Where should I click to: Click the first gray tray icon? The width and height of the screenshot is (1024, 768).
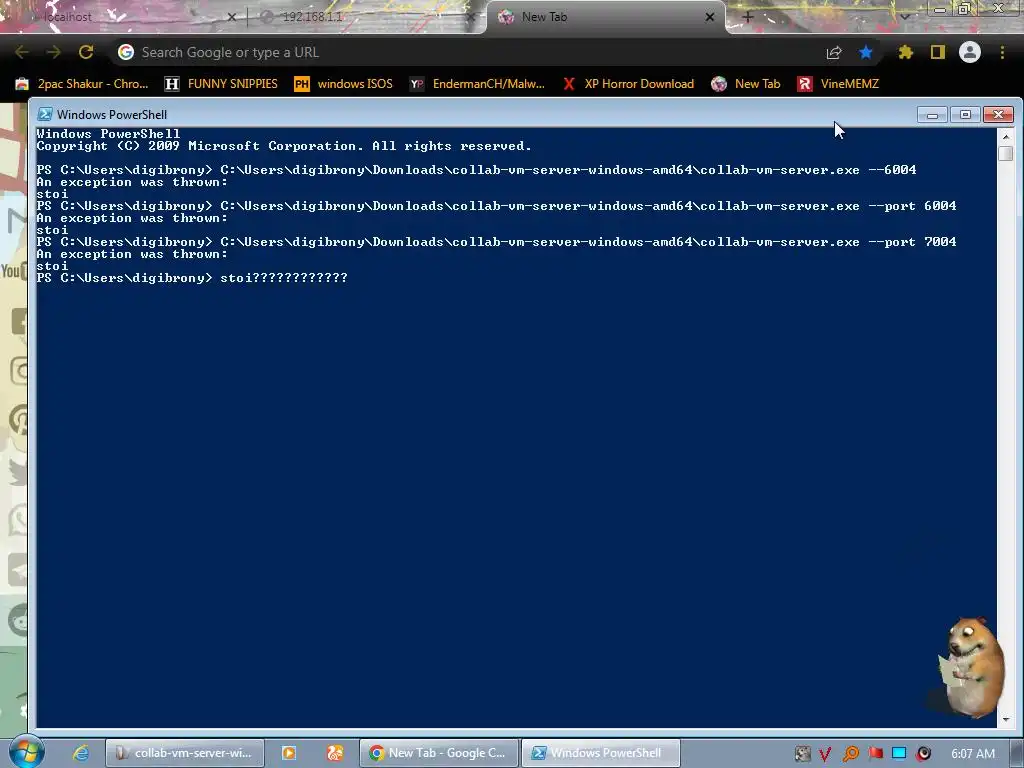[x=803, y=754]
